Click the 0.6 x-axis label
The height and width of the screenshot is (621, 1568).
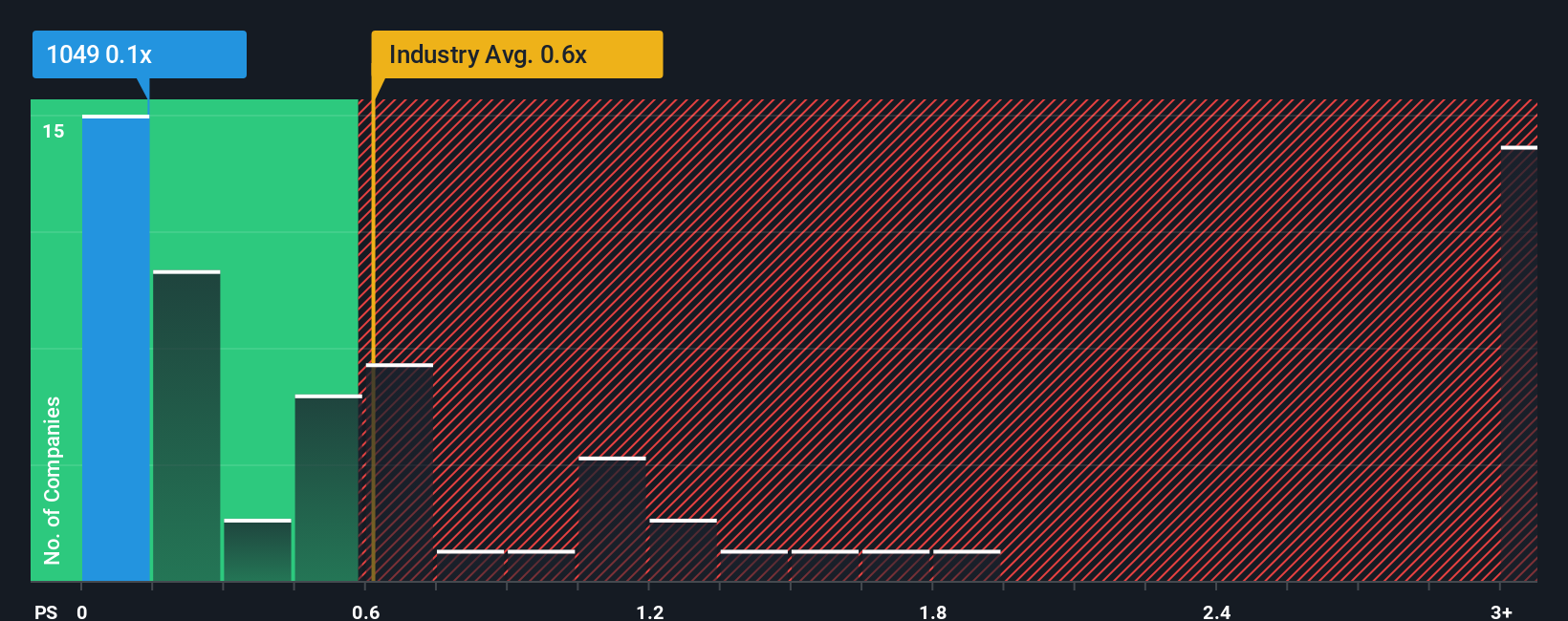click(x=365, y=611)
